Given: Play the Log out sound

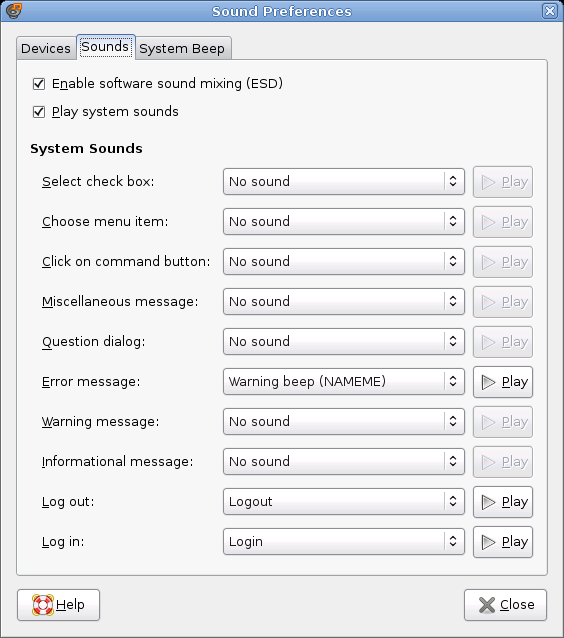Looking at the screenshot, I should point(503,502).
